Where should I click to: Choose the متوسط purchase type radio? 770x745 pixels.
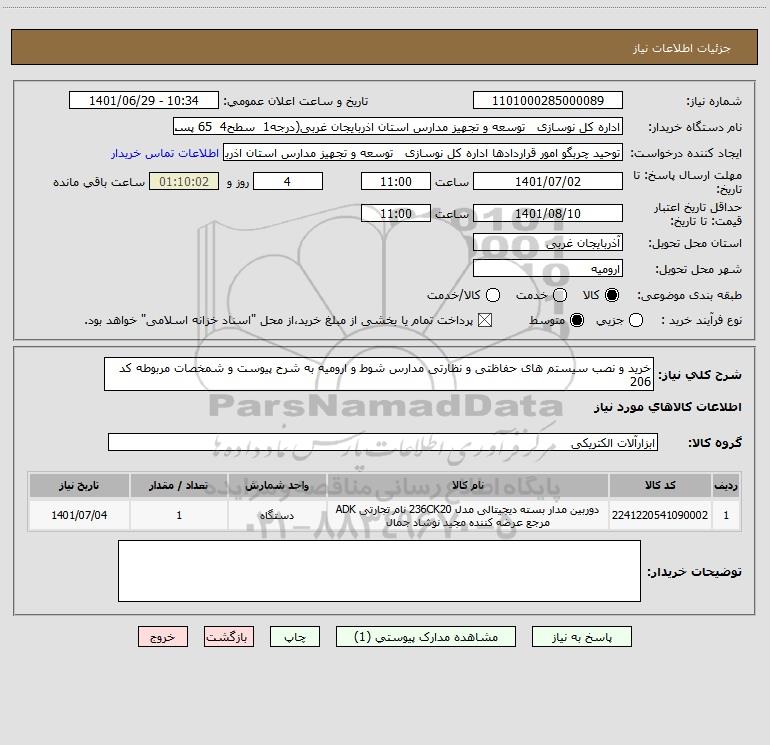pos(577,320)
